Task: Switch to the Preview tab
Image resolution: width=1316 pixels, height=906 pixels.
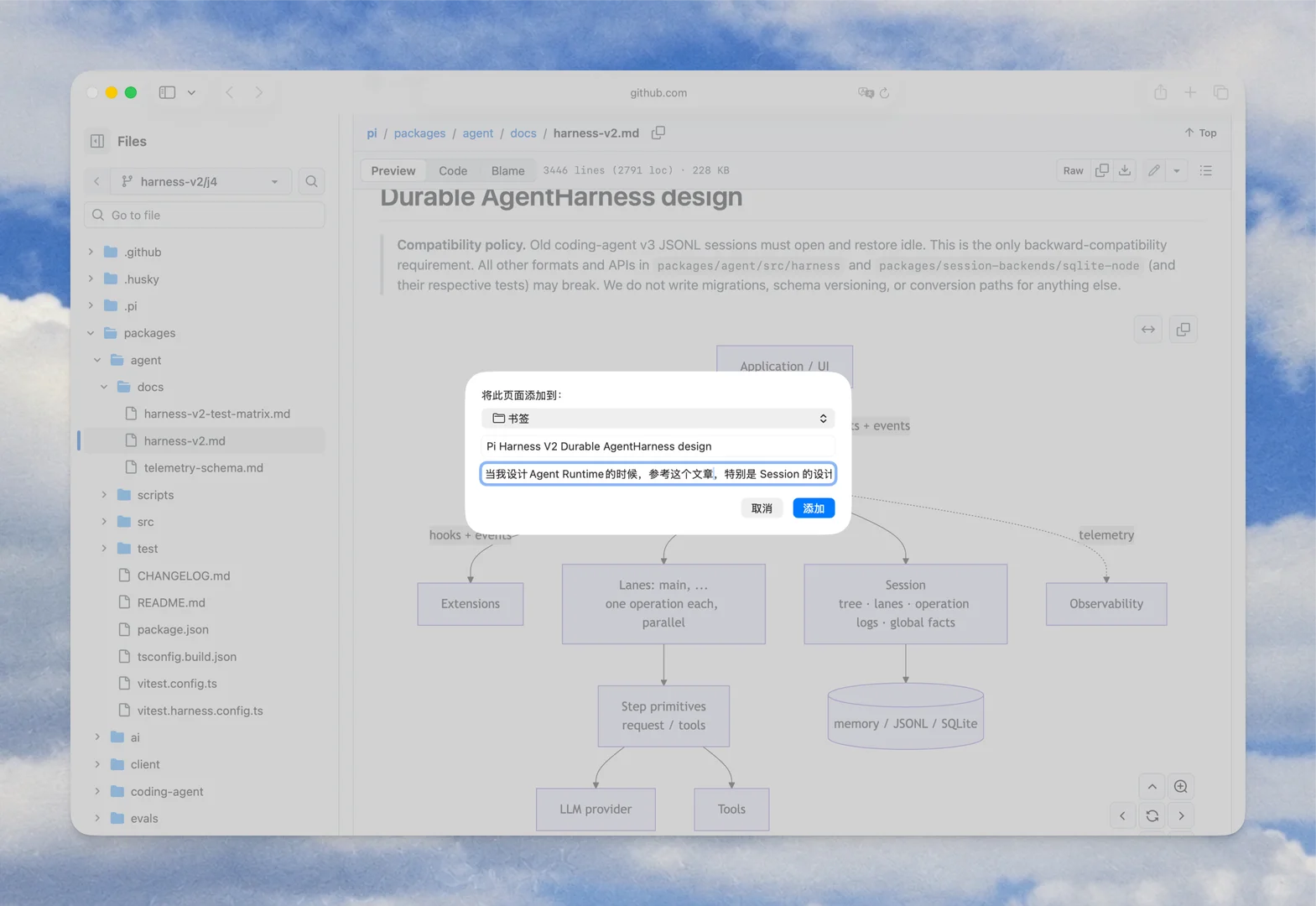Action: 393,170
